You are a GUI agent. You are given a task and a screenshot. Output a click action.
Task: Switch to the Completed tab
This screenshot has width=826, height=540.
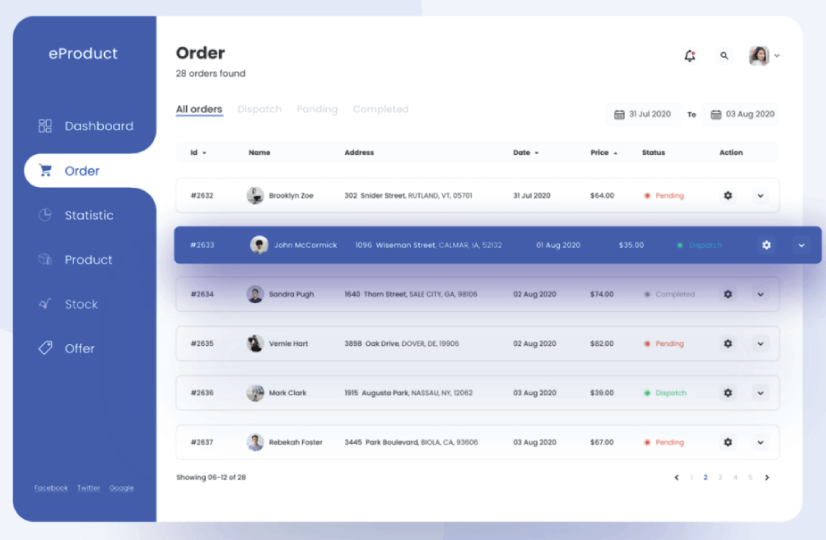click(380, 109)
